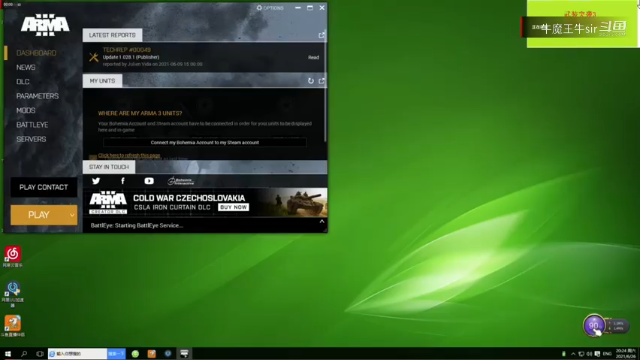Viewport: 640px width, 360px height.
Task: Open the Cold War Czechoslovakia DLC banner
Action: (x=205, y=202)
